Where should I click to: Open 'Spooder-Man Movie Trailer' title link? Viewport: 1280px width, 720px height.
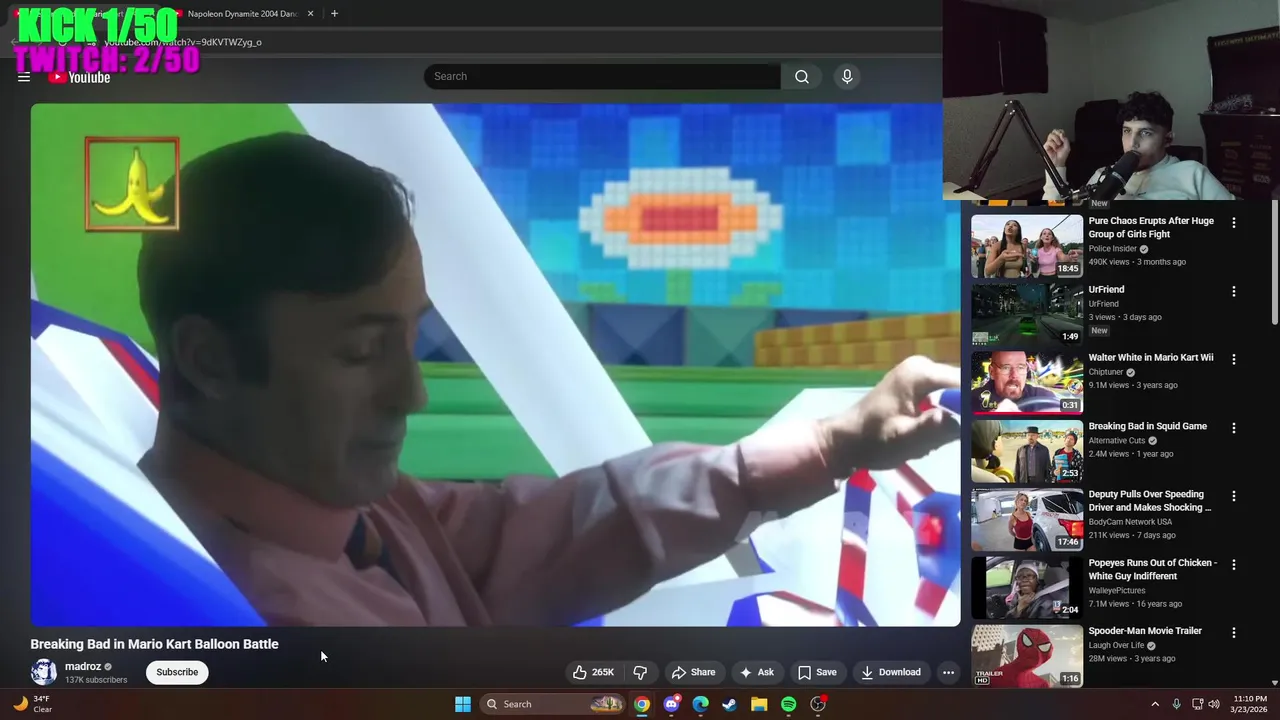coord(1145,631)
